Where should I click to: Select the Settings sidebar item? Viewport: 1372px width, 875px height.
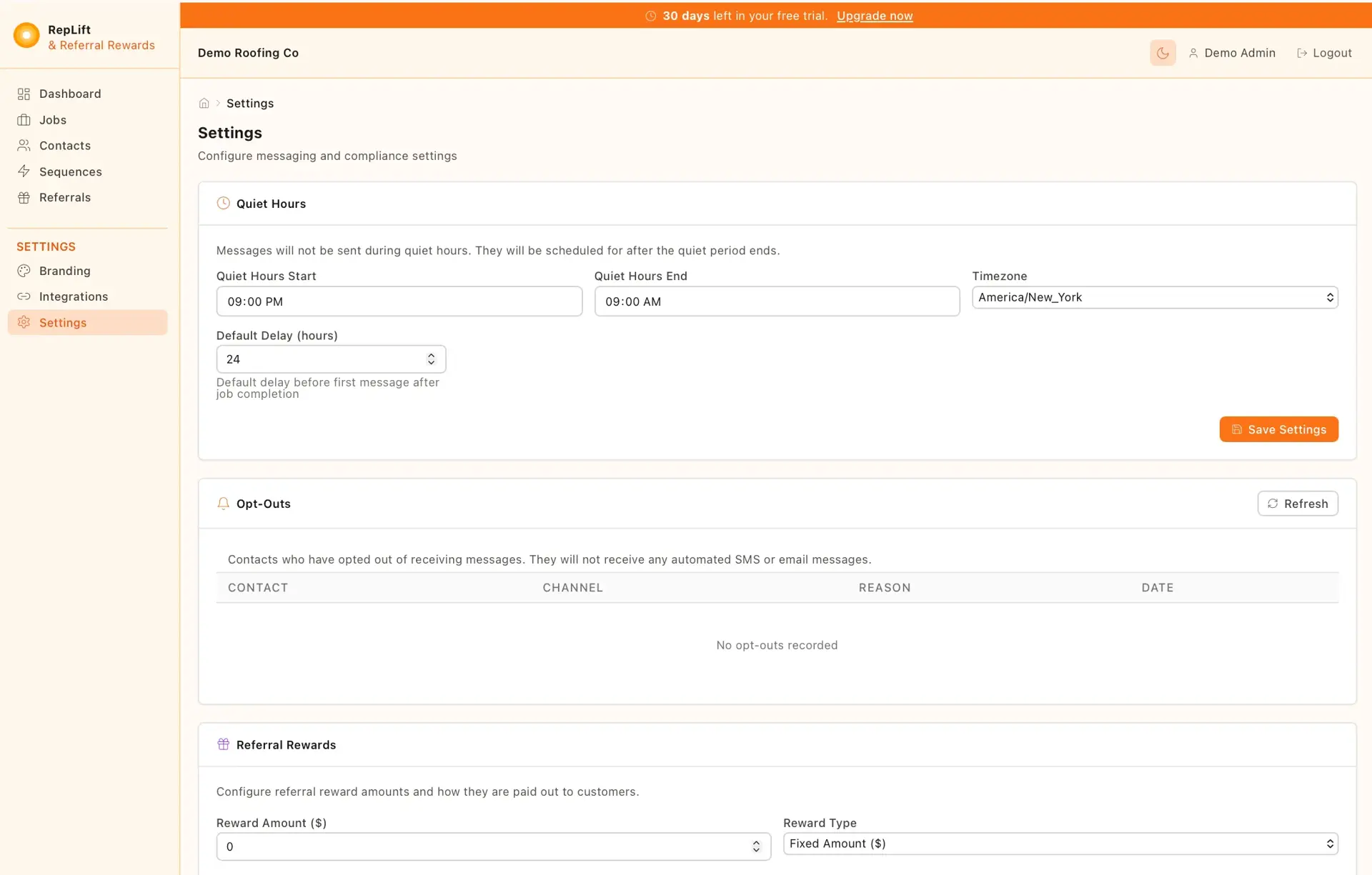[x=88, y=323]
